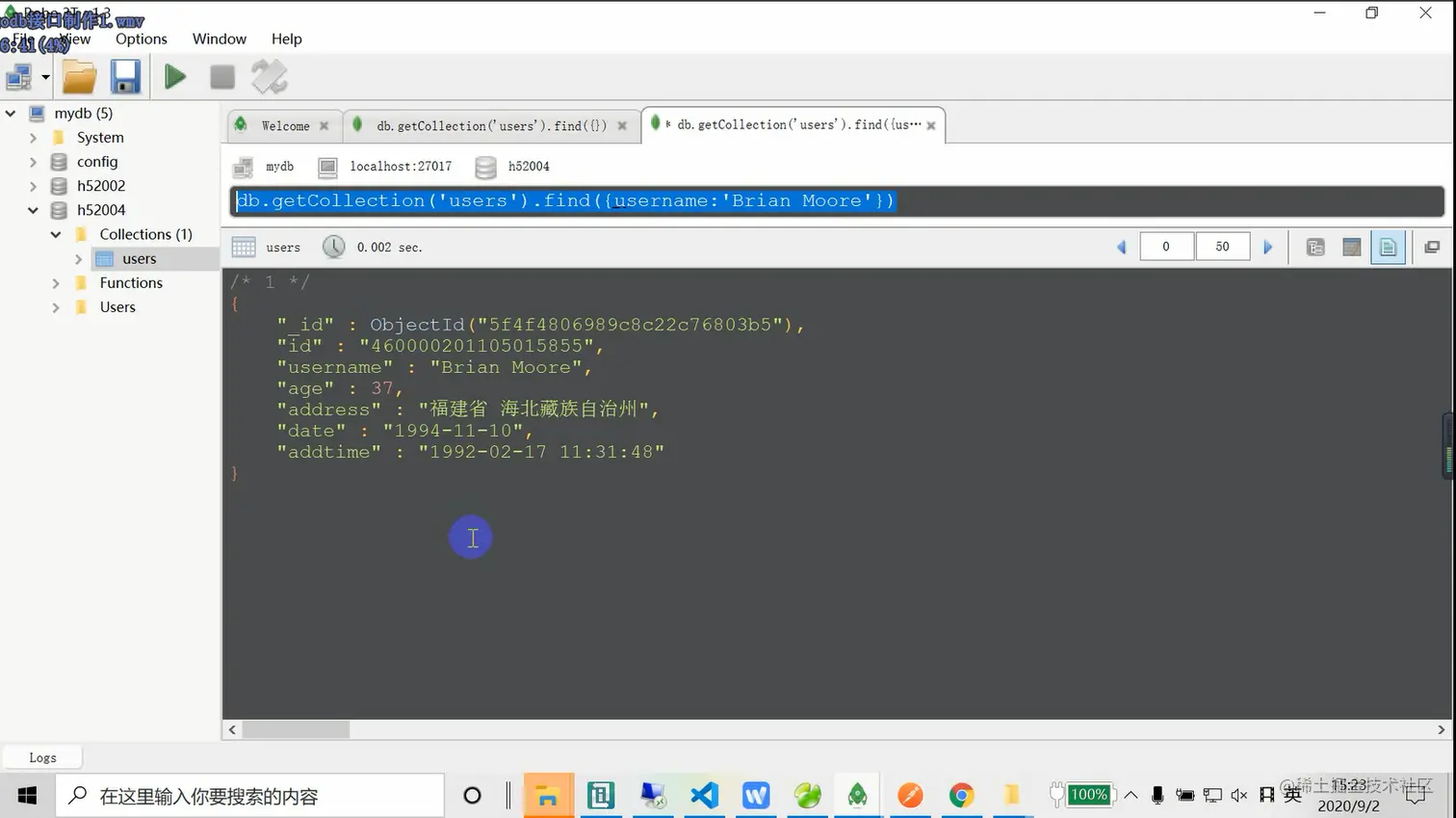The image size is (1456, 818).
Task: Close the find({us… query tab
Action: pyautogui.click(x=931, y=125)
